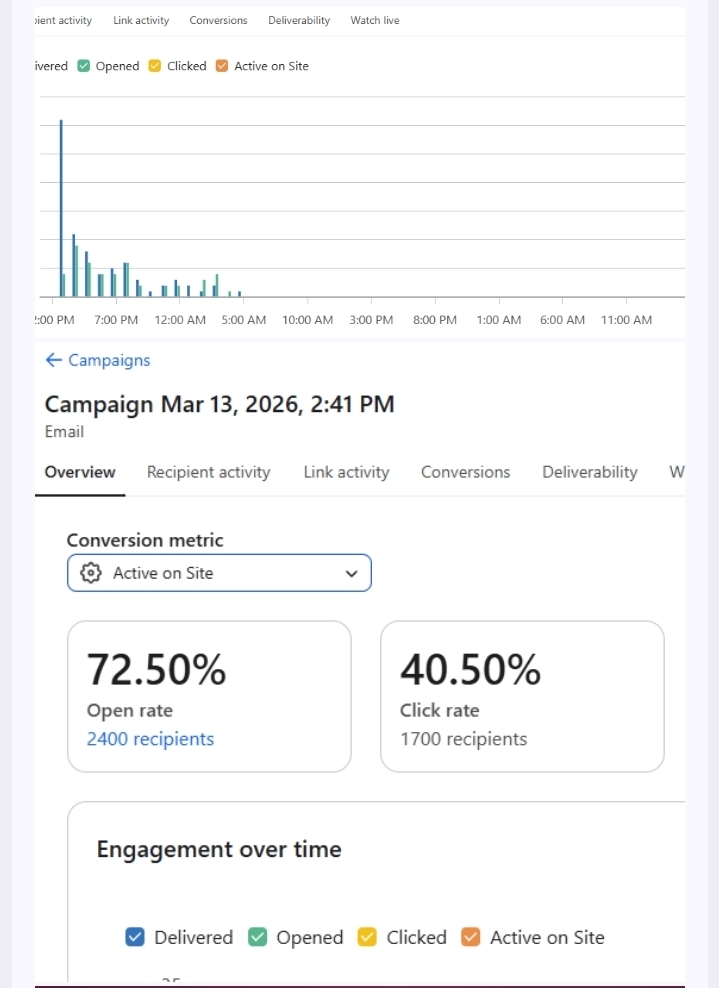Viewport: 719px width, 988px height.
Task: Open the 2400 recipients link
Action: point(151,738)
